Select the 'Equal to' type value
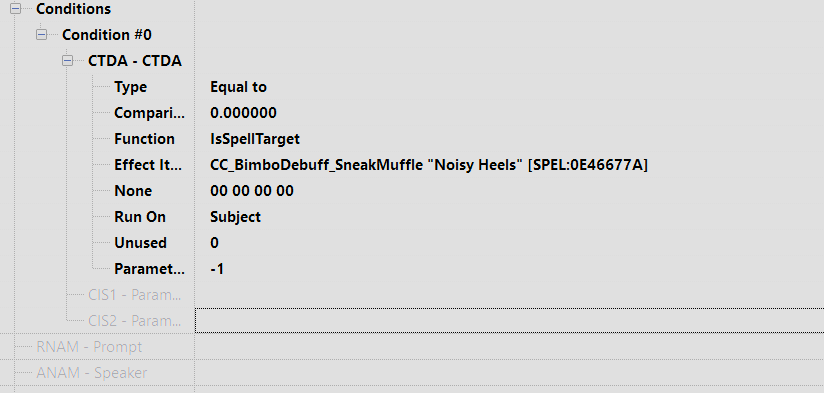The image size is (824, 393). [239, 87]
